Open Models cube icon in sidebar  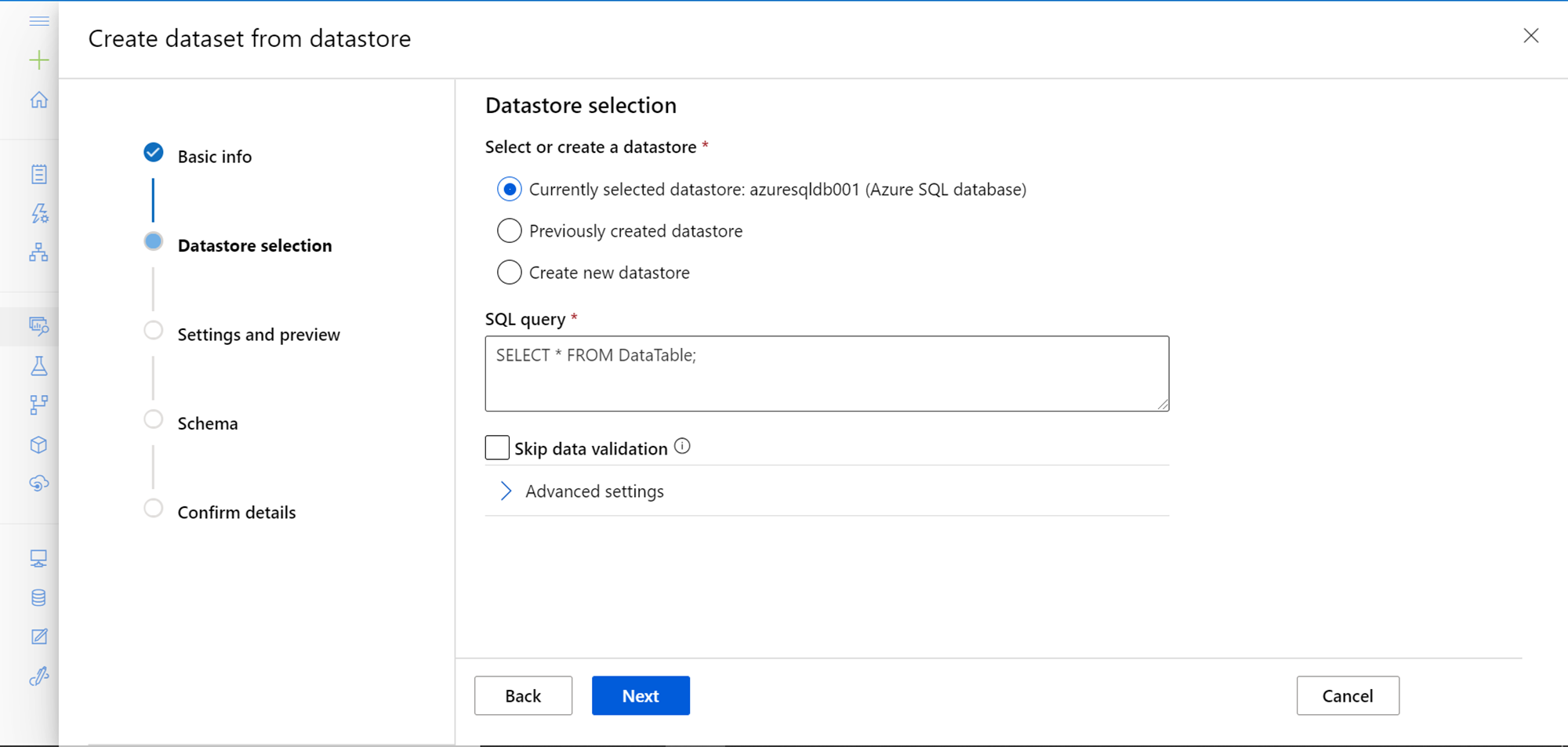click(x=39, y=444)
